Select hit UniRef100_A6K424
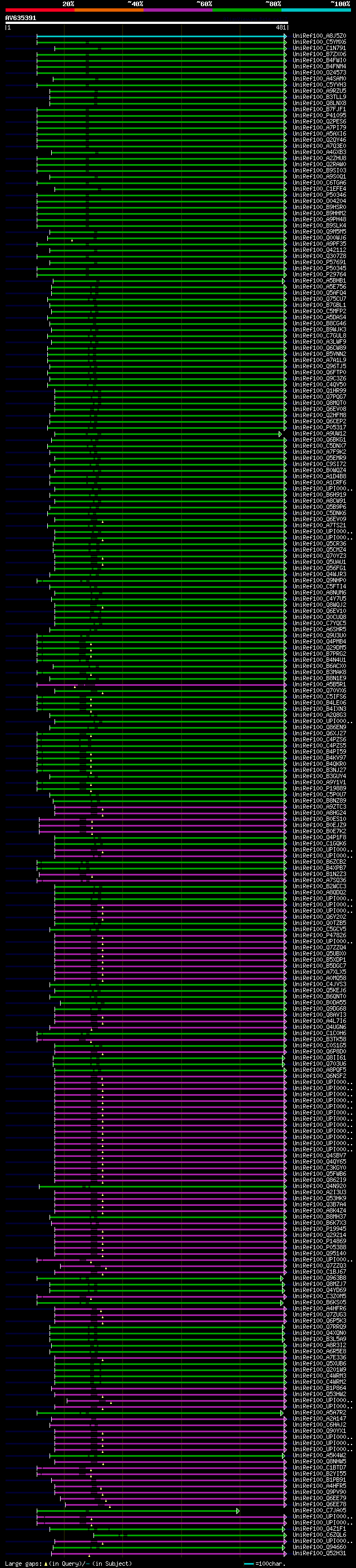The image size is (356, 1568). coord(319,1211)
